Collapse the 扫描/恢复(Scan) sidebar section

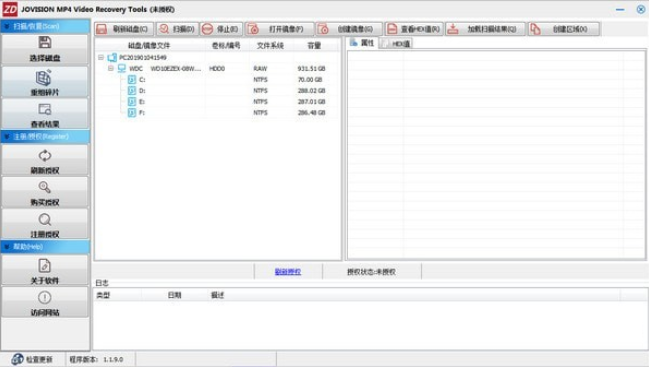tap(45, 26)
